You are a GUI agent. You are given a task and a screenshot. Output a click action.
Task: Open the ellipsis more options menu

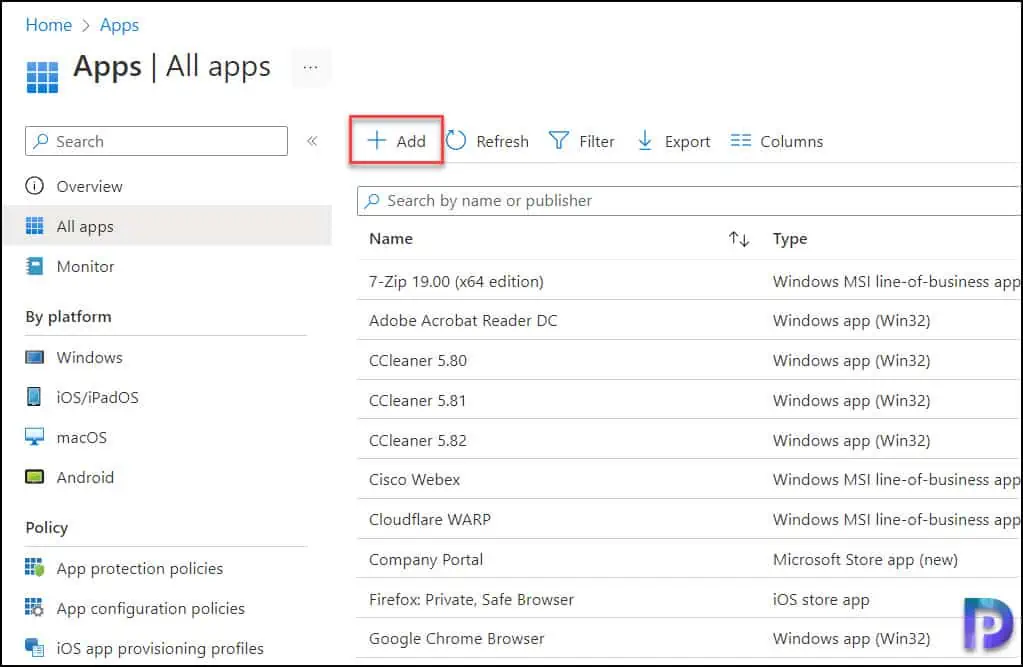pyautogui.click(x=311, y=67)
